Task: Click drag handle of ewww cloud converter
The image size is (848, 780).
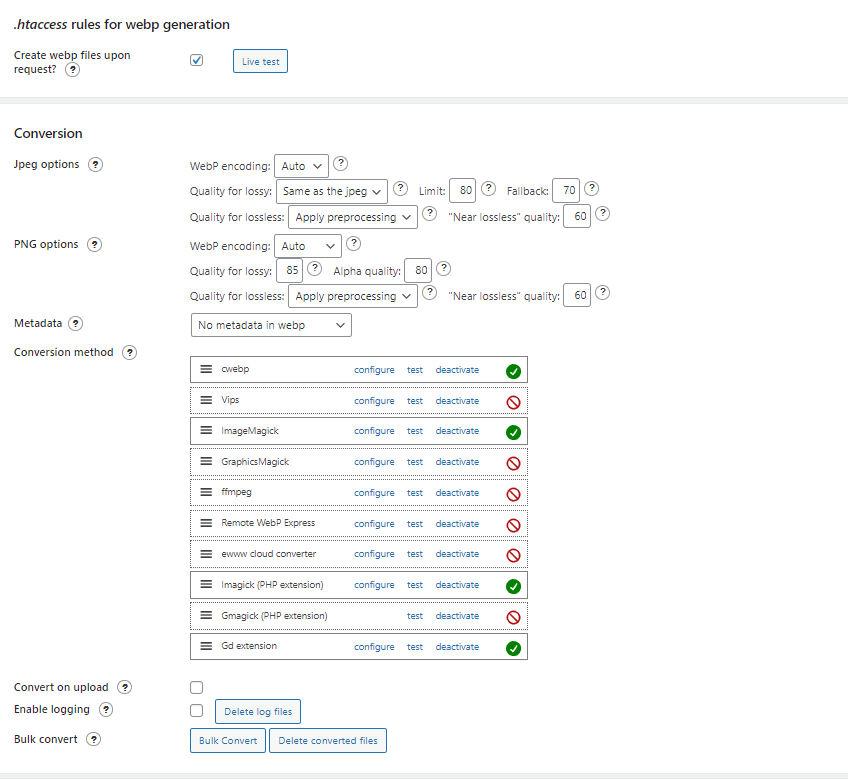Action: (x=206, y=554)
